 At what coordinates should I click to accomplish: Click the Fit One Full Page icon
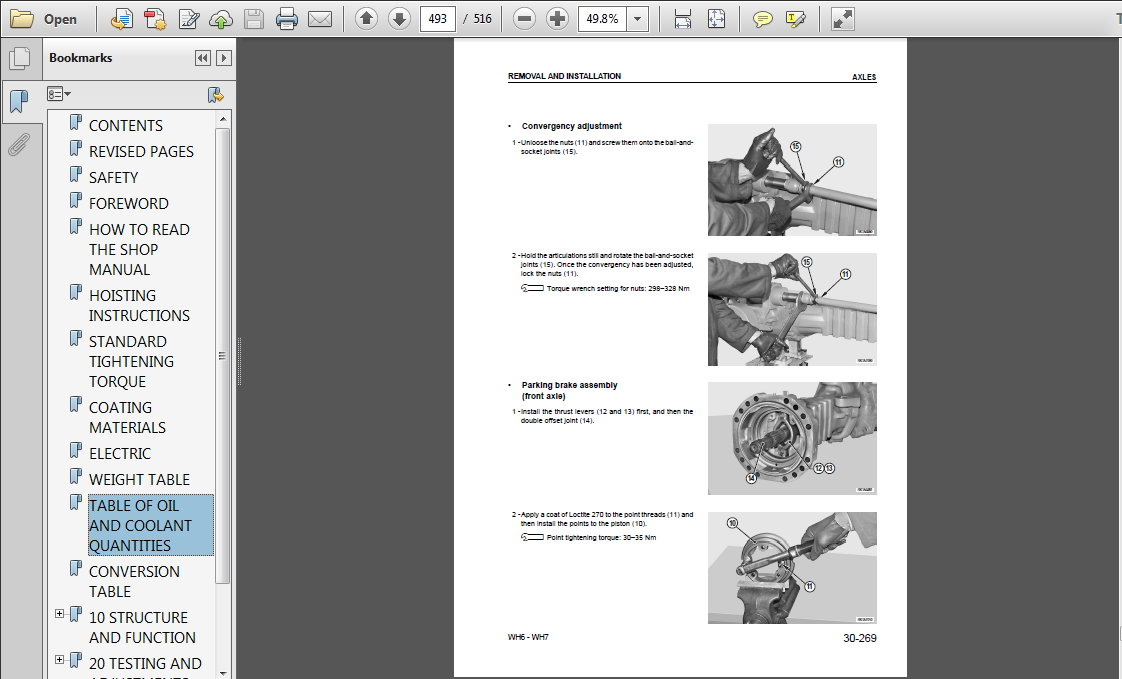click(x=716, y=19)
